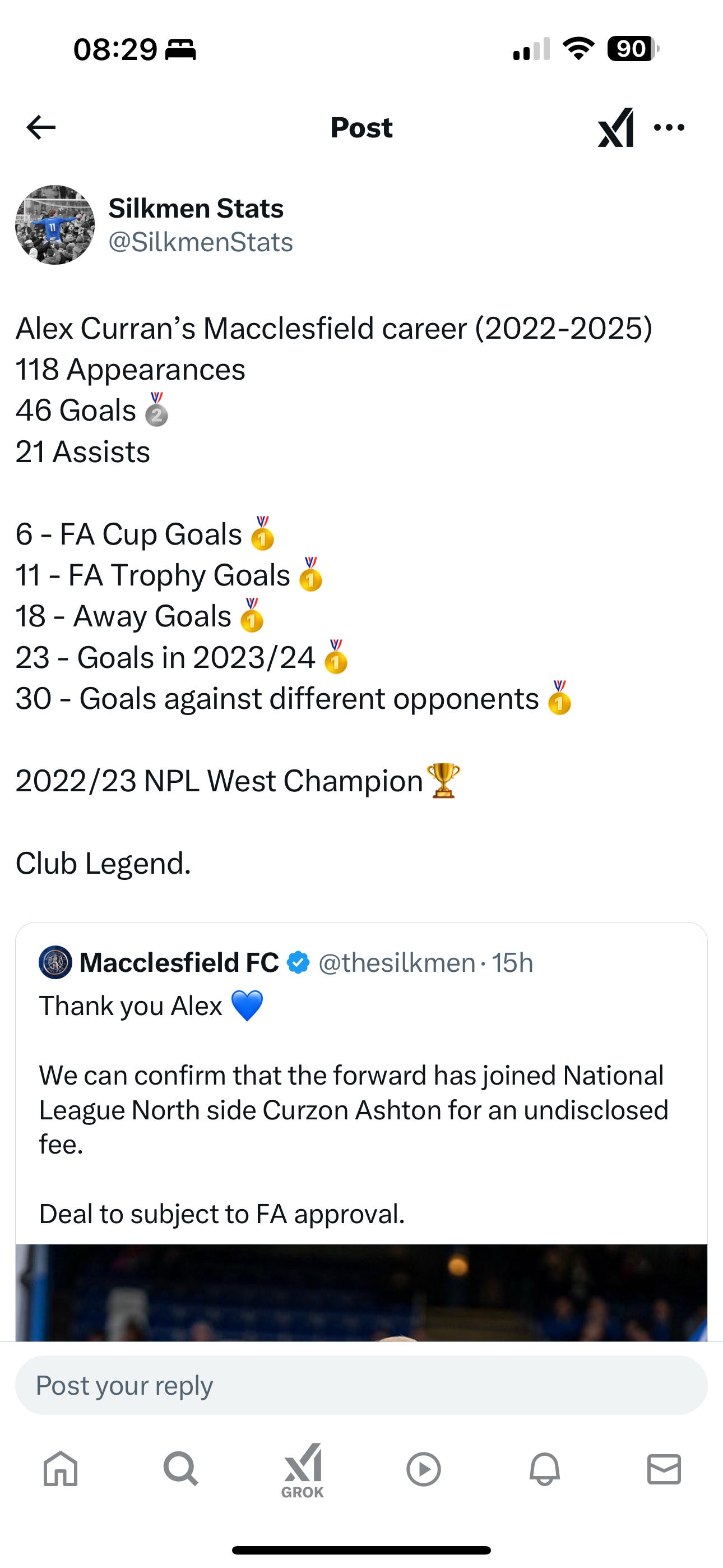The width and height of the screenshot is (723, 1568).
Task: Open the Grok tab in bottom bar
Action: click(303, 1469)
